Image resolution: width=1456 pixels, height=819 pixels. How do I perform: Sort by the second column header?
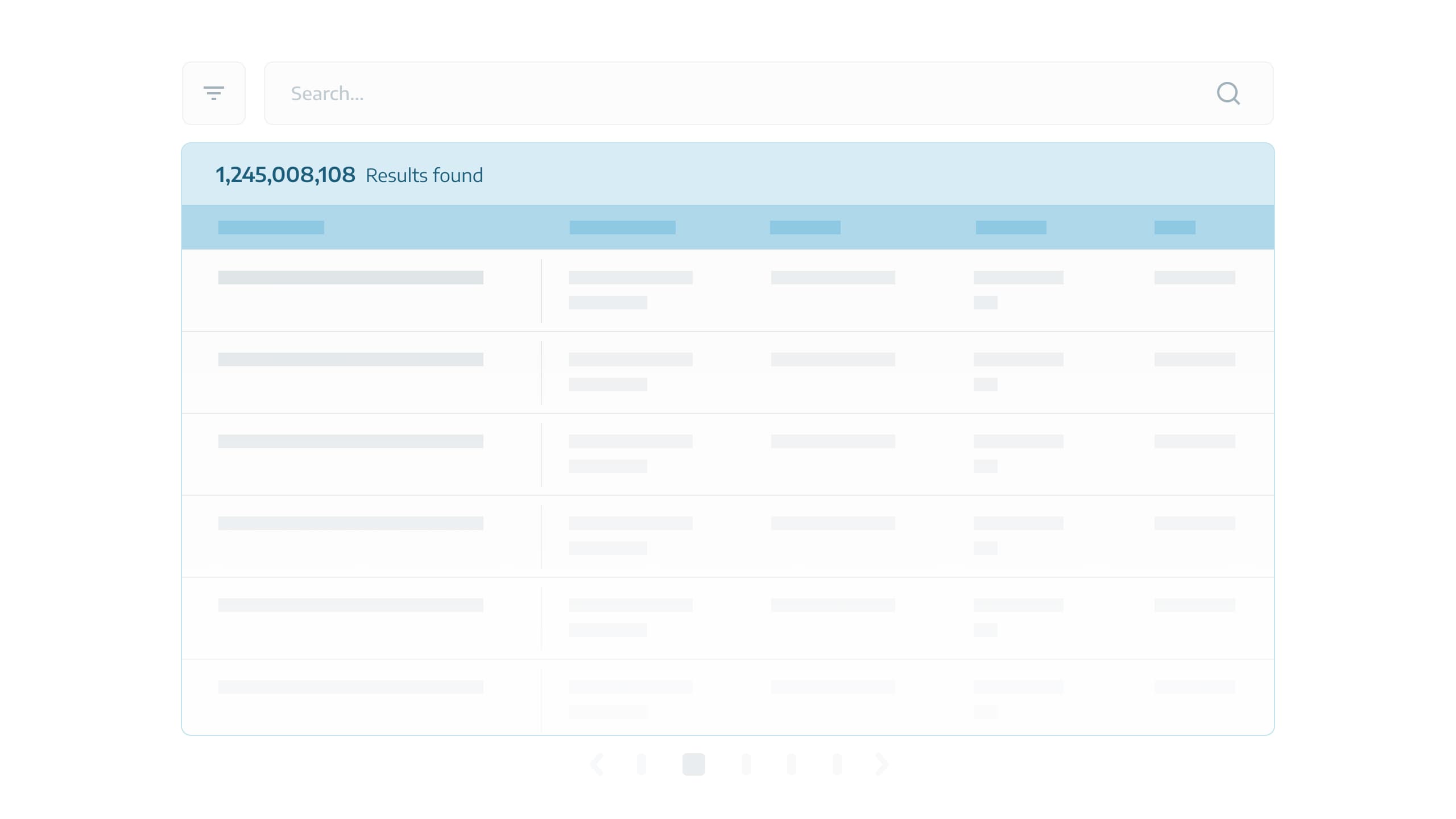coord(623,227)
